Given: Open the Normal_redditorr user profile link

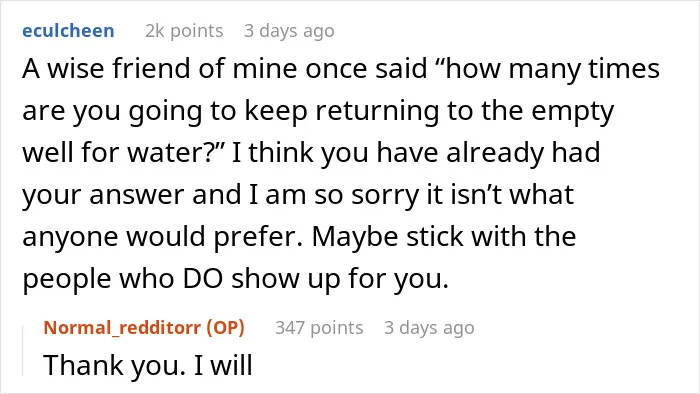Looking at the screenshot, I should (x=122, y=328).
